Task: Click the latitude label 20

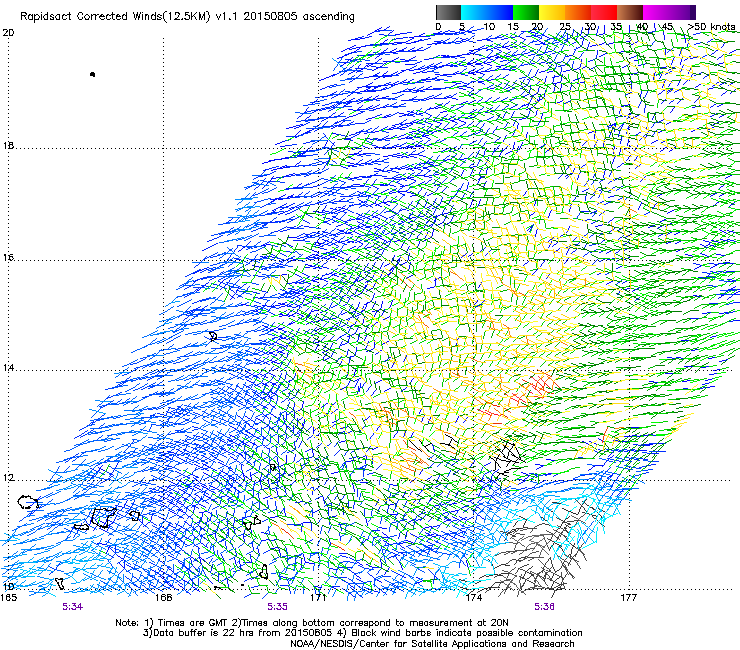Action: [x=8, y=33]
